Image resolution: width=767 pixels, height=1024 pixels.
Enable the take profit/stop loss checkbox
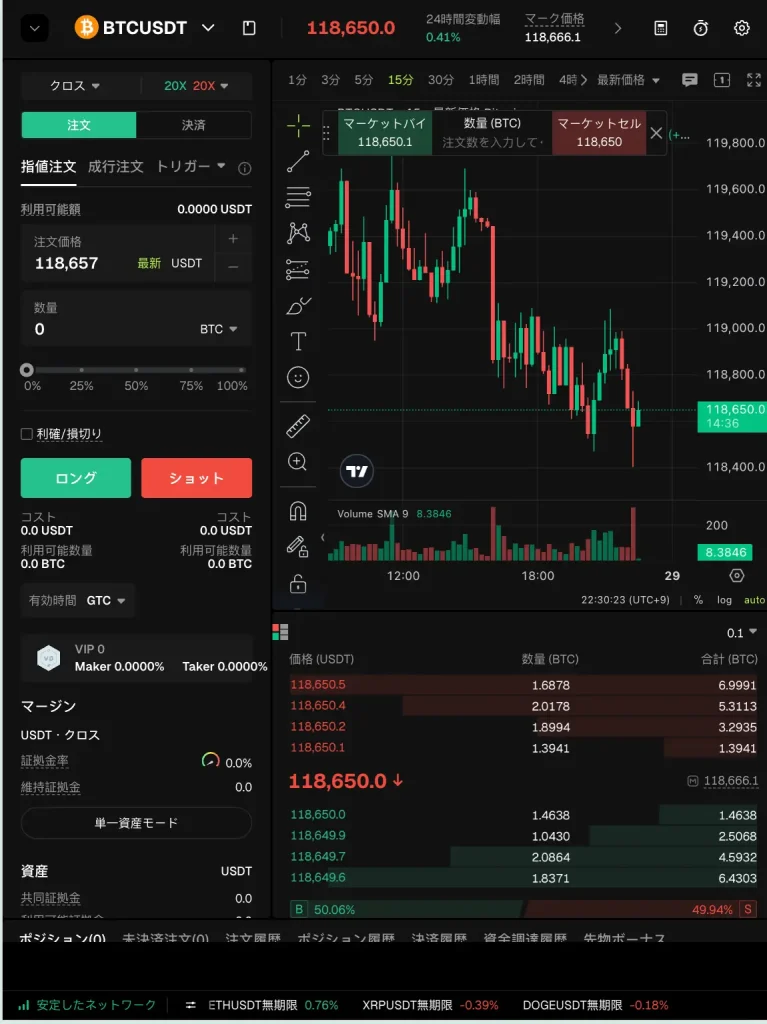tap(27, 434)
